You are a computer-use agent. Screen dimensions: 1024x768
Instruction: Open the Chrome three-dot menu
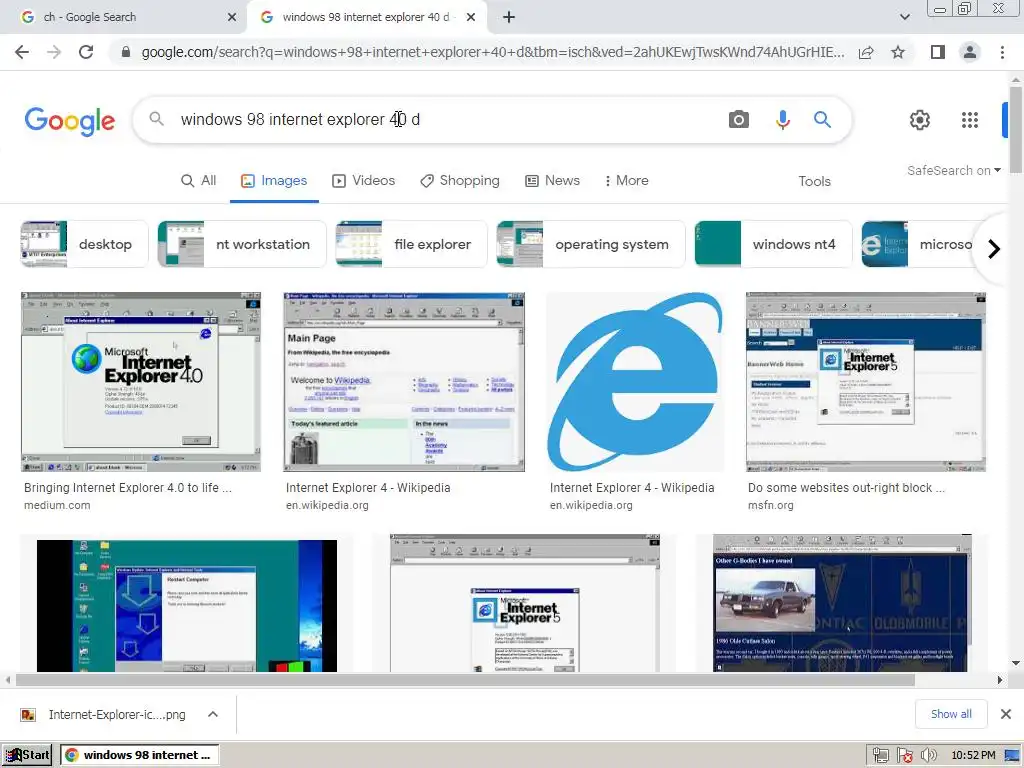[x=1002, y=52]
